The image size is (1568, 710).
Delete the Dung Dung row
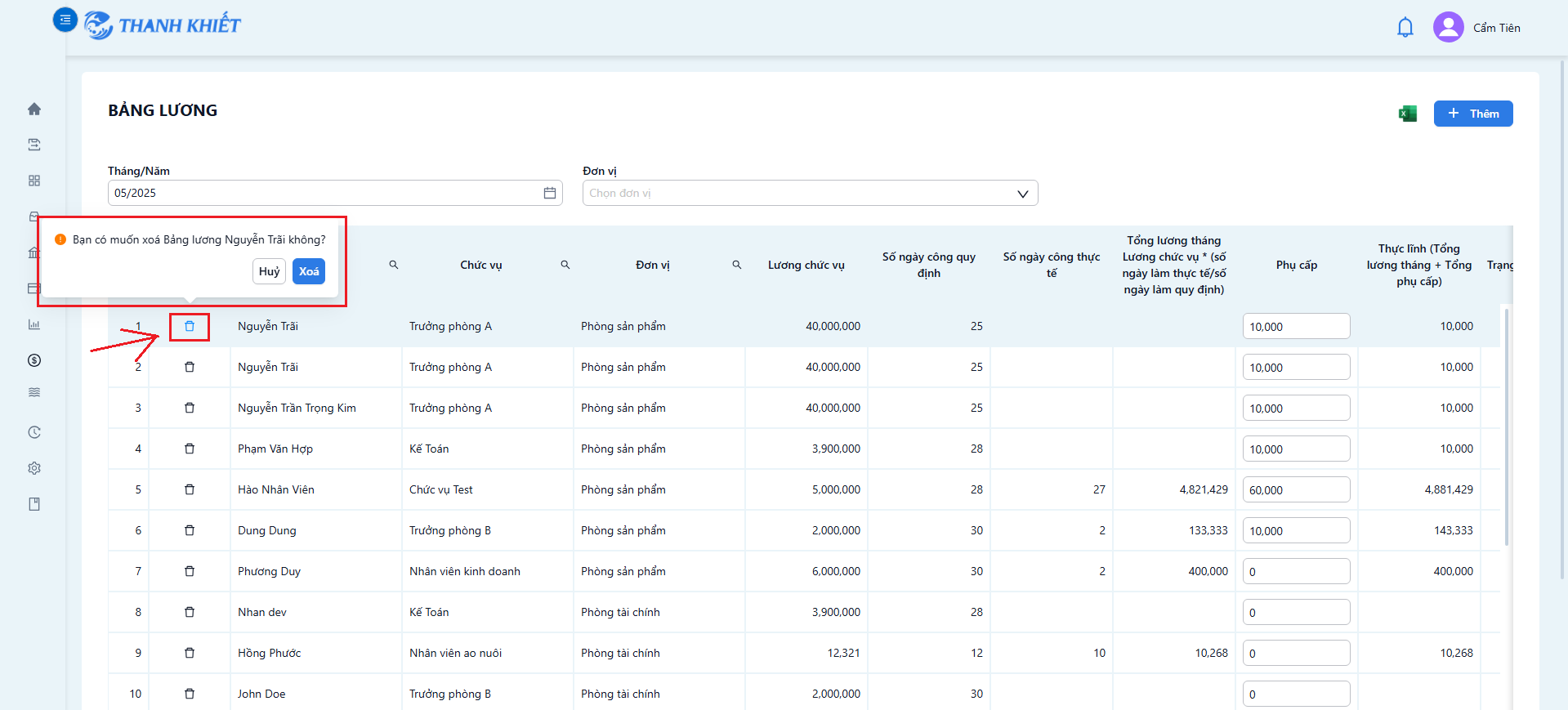pyautogui.click(x=190, y=530)
